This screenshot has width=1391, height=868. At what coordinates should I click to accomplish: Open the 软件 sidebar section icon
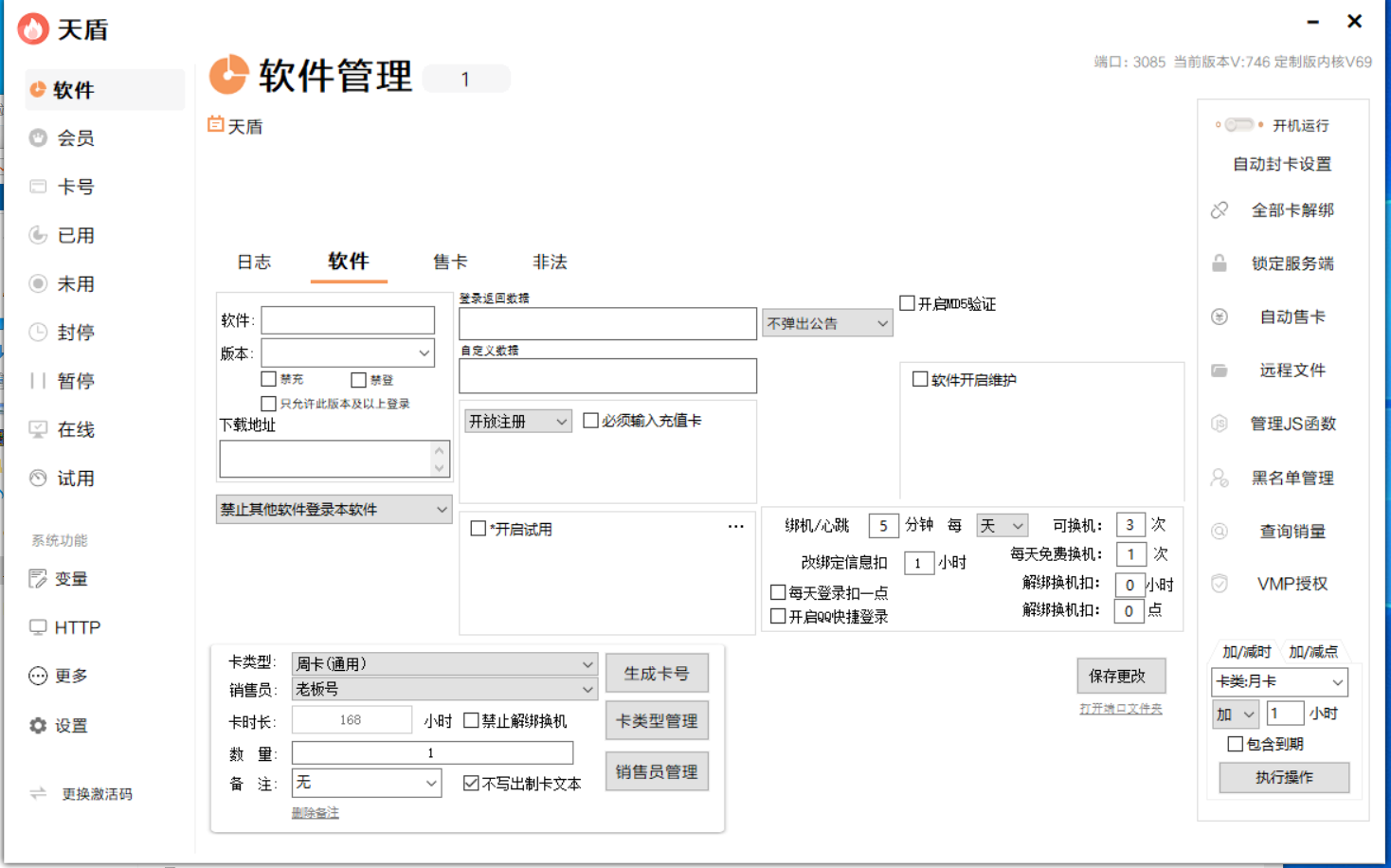tap(38, 89)
